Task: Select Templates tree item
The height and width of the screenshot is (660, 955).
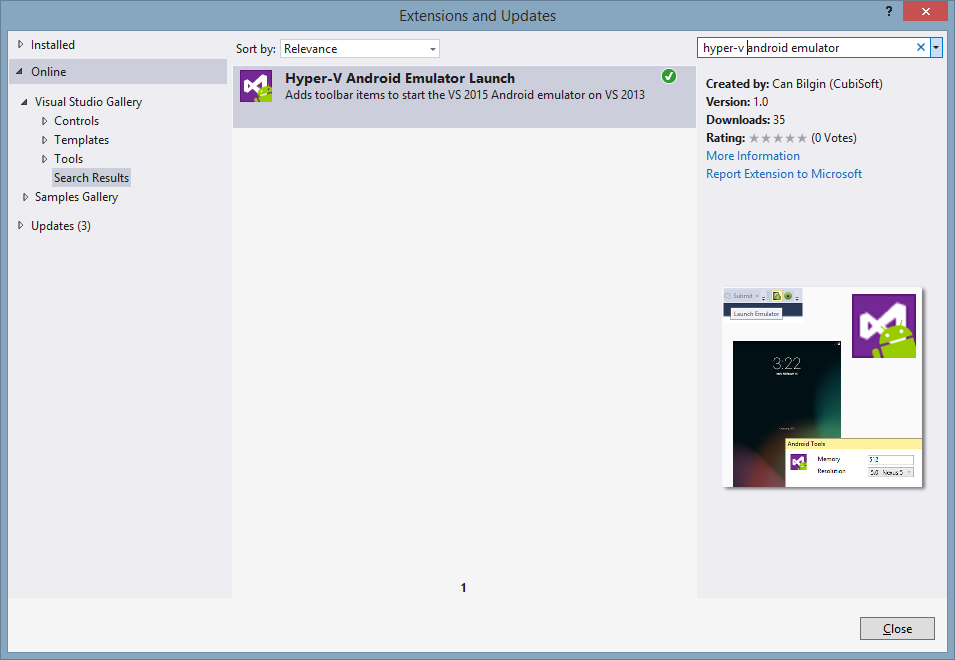Action: (x=81, y=140)
